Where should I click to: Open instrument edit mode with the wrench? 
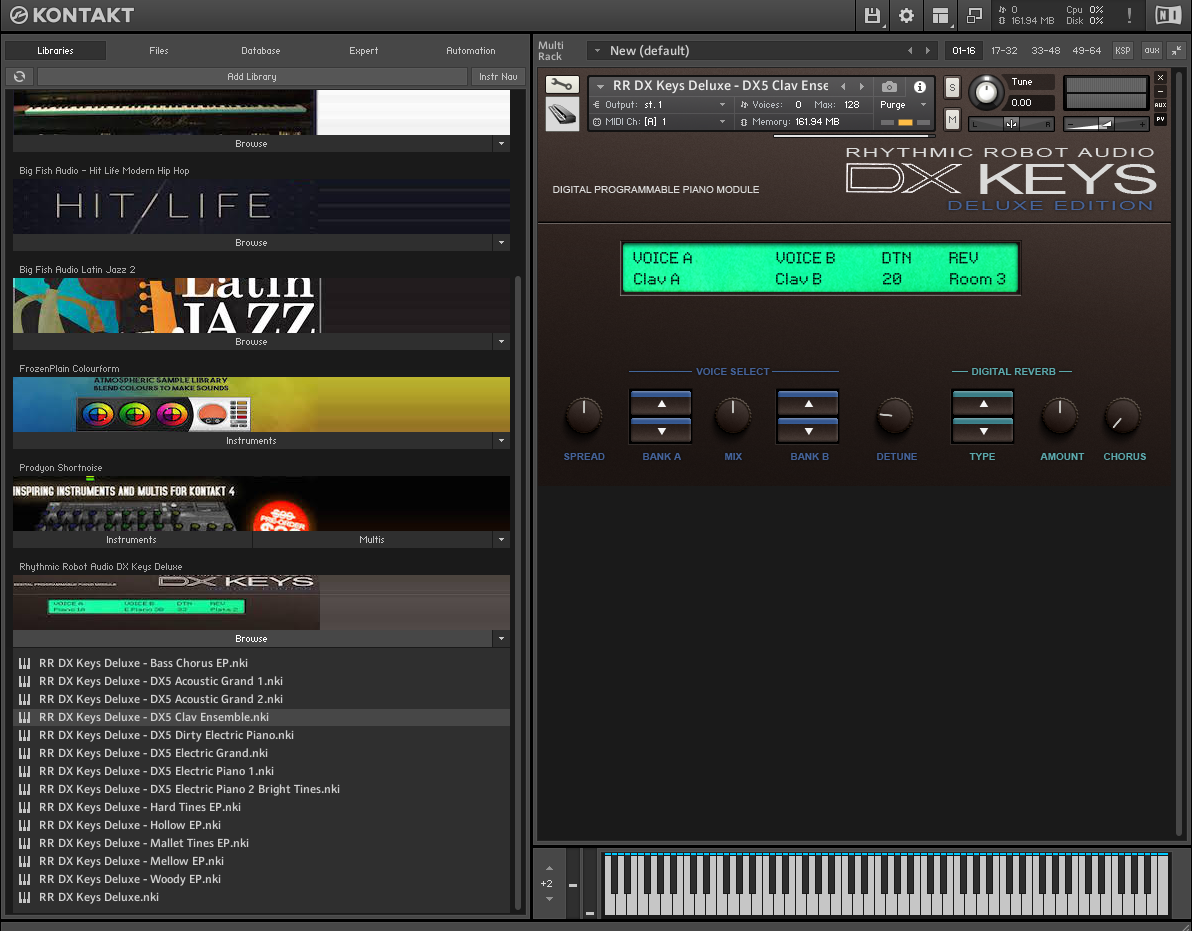[x=562, y=84]
